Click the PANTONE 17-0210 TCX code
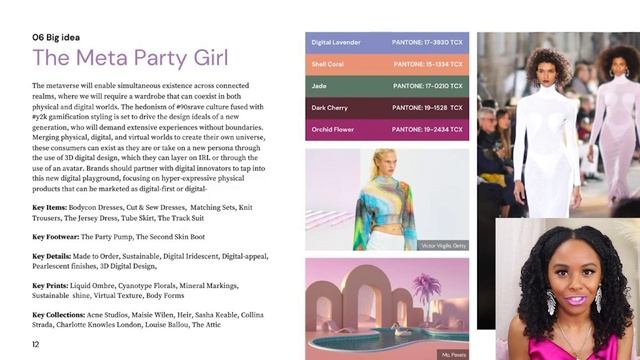This screenshot has height=360, width=640. coord(428,86)
